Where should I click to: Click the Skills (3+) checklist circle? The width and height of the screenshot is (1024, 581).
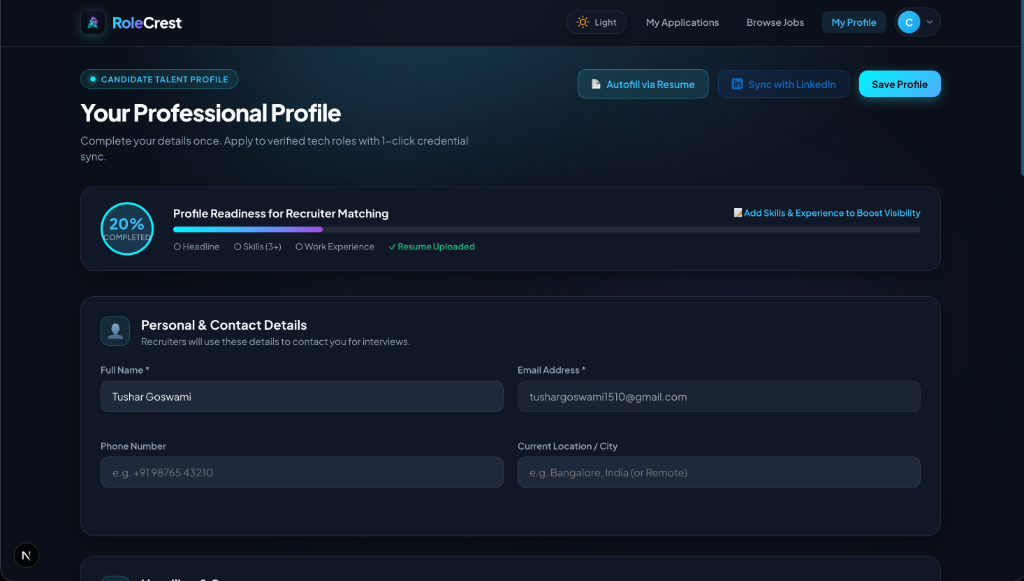click(237, 247)
